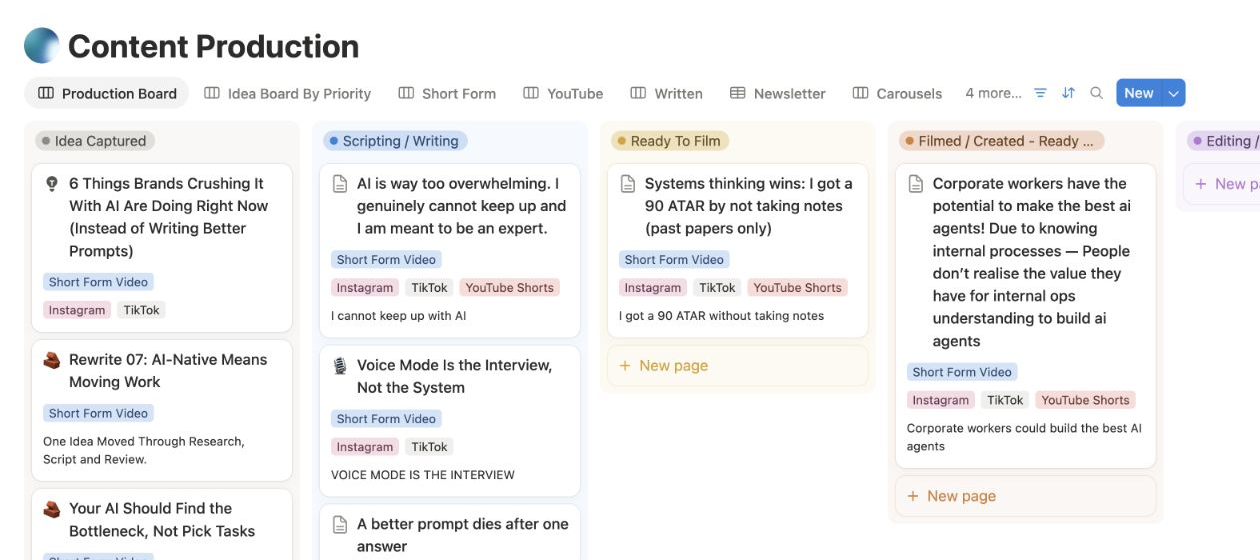Viewport: 1260px width, 560px height.
Task: Click the YouTube Shorts tag on the Systems thinking wins card
Action: pyautogui.click(x=797, y=287)
